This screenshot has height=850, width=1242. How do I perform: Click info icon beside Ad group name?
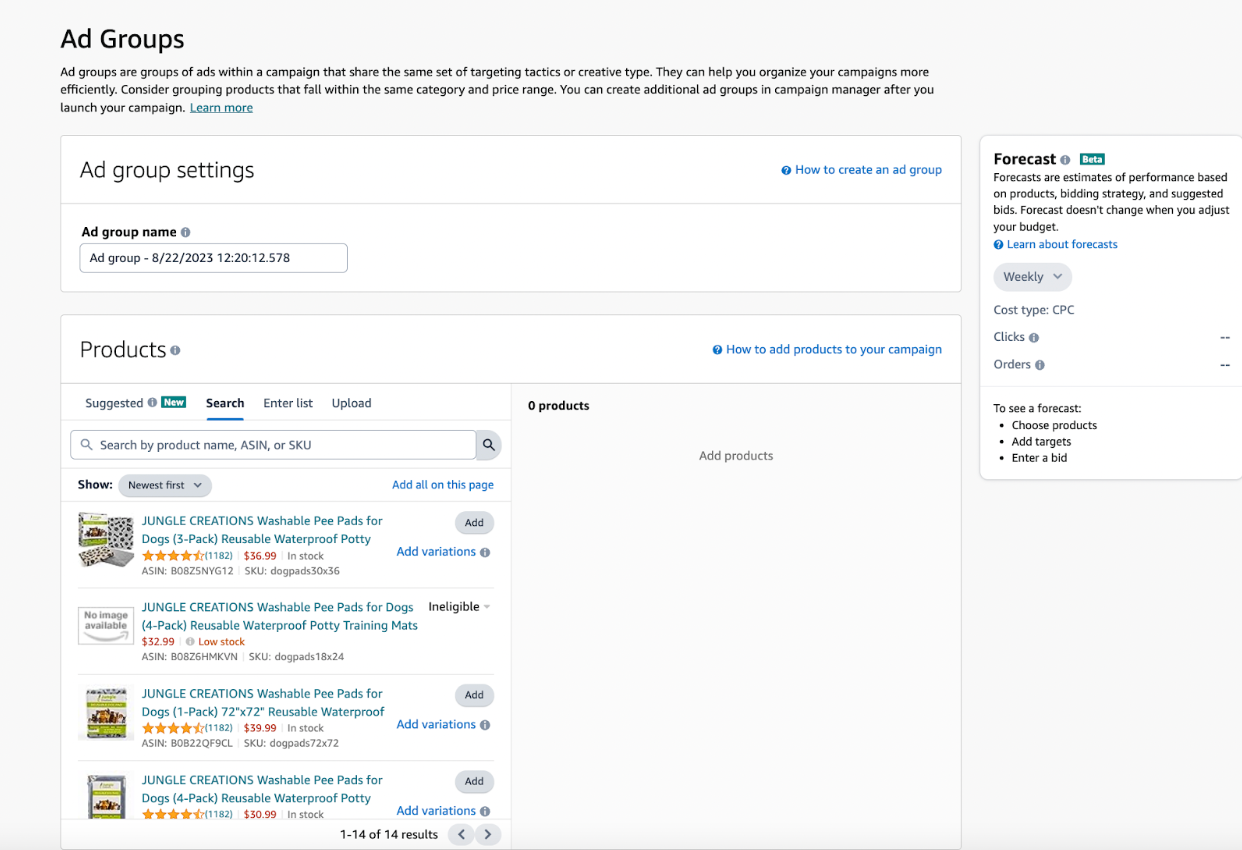[186, 232]
